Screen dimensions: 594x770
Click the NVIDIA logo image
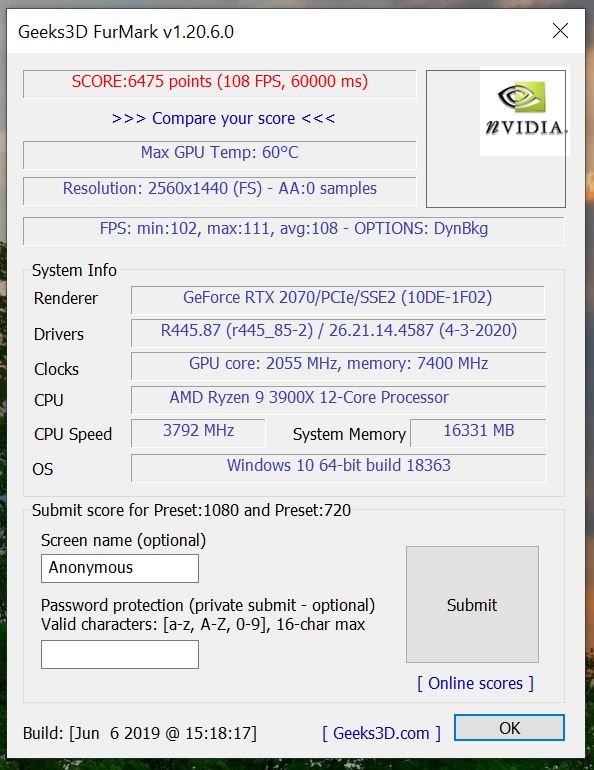[x=523, y=111]
